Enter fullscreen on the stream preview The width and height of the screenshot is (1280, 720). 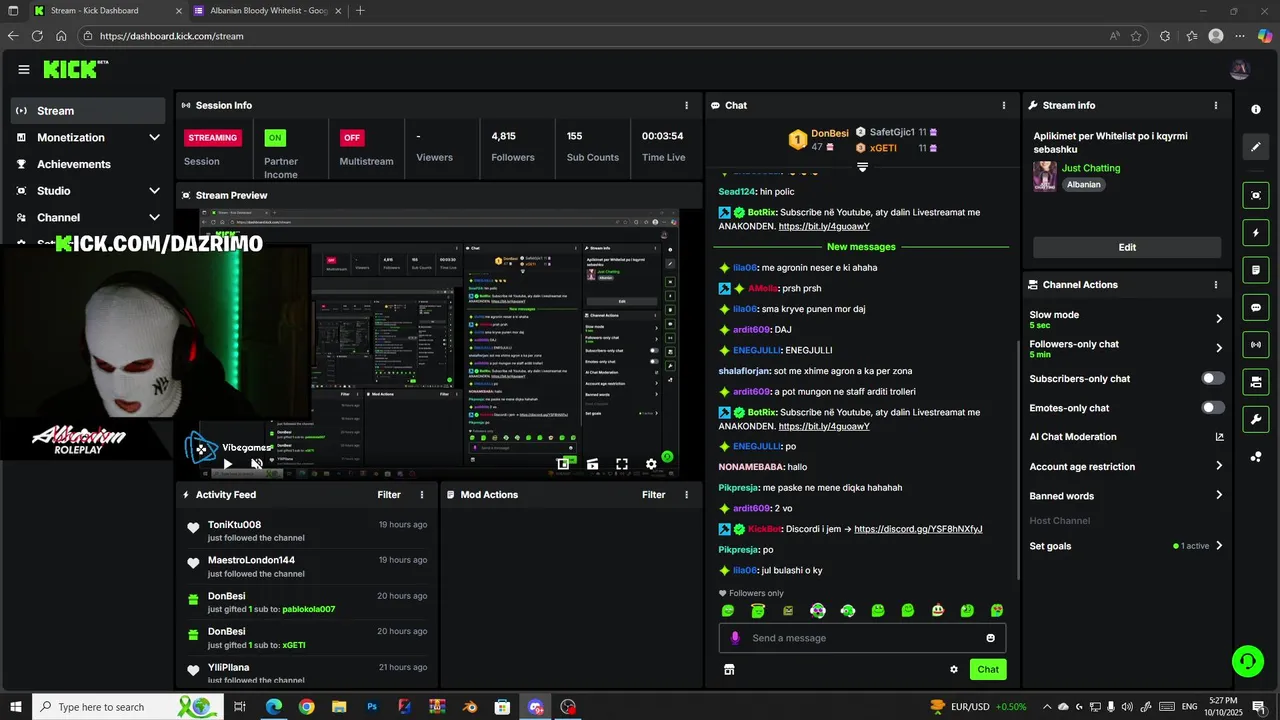[622, 464]
